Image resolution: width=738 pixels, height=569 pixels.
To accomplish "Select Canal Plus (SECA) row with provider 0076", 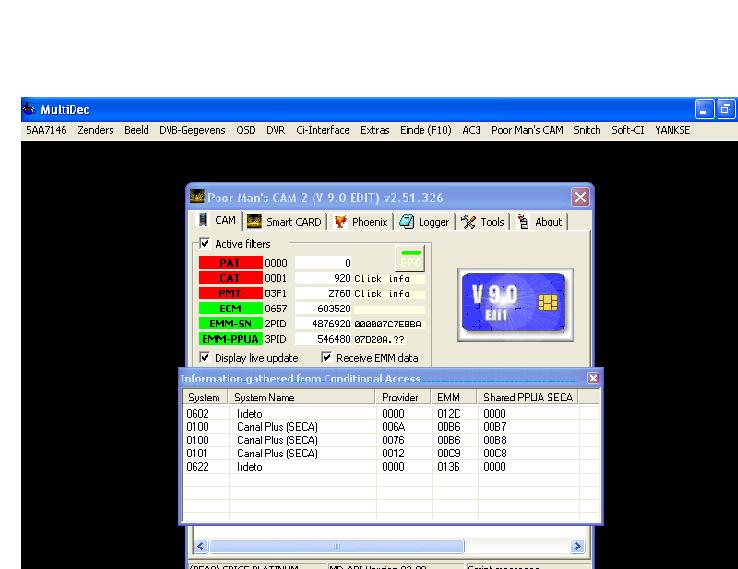I will (x=391, y=440).
